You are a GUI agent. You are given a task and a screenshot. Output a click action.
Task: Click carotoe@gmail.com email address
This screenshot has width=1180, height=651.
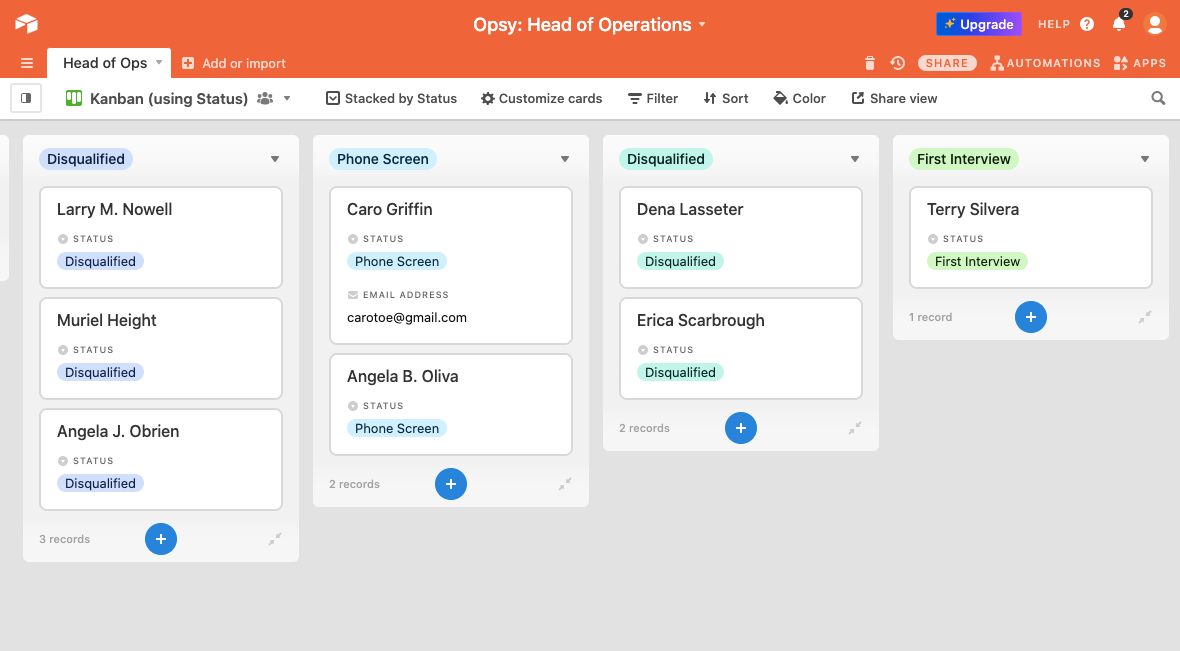coord(406,318)
